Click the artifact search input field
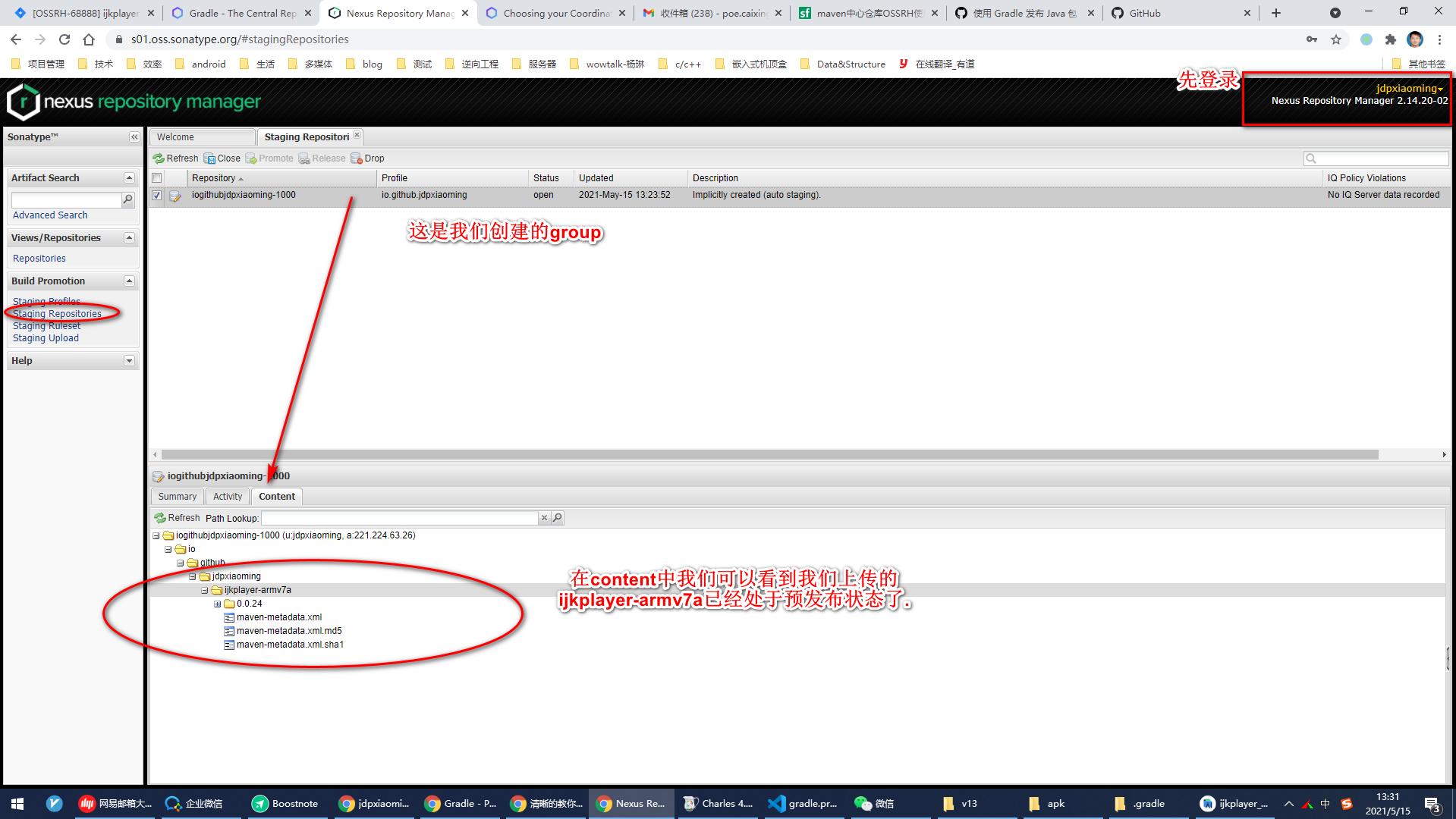This screenshot has width=1456, height=819. pos(66,199)
